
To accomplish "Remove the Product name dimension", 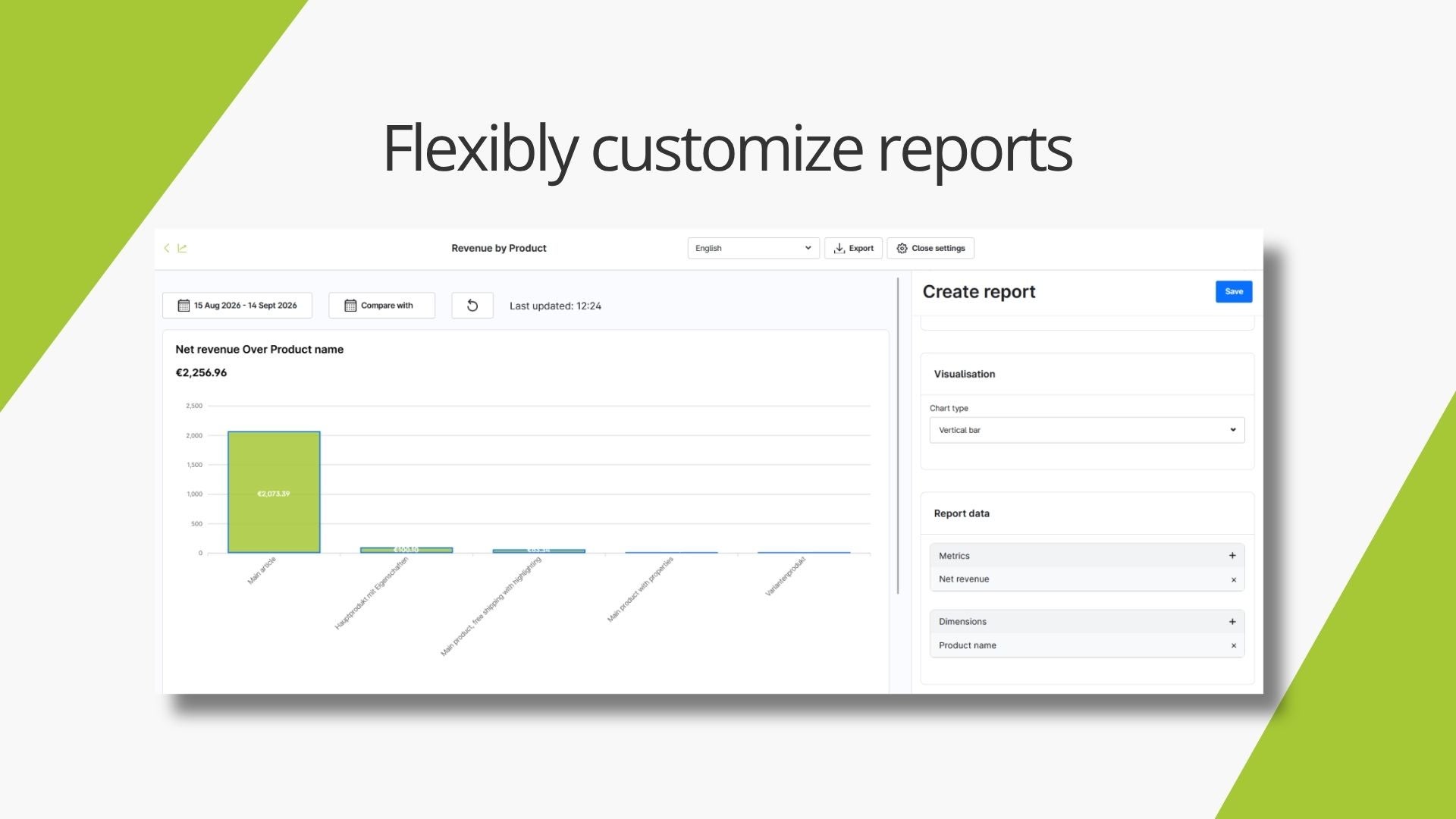I will [x=1234, y=645].
